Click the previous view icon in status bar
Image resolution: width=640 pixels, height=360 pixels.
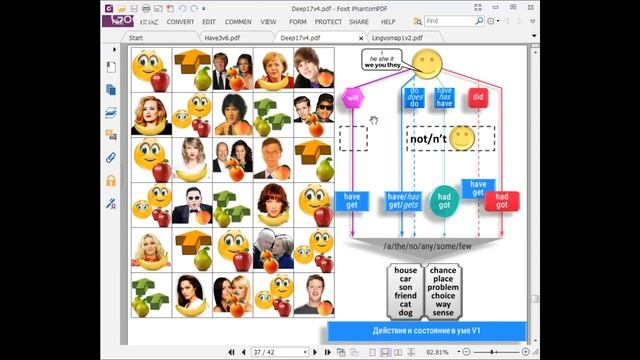pyautogui.click(x=341, y=352)
